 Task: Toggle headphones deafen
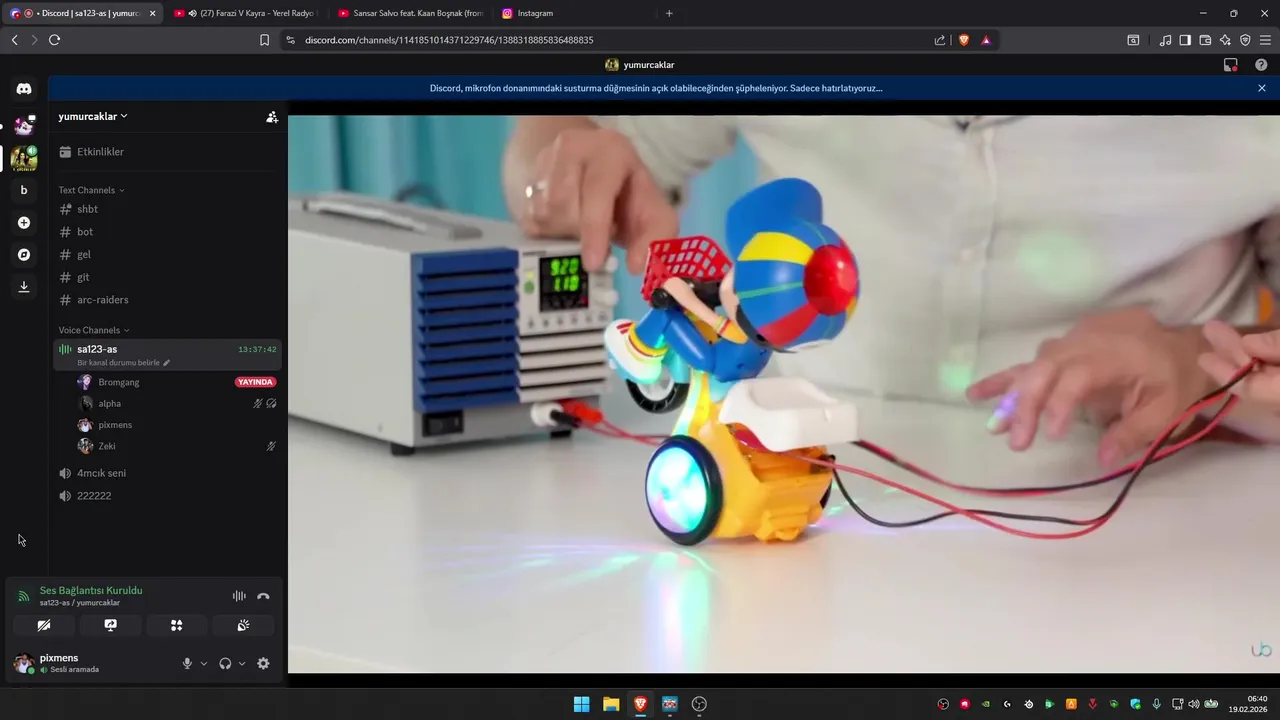click(x=225, y=663)
